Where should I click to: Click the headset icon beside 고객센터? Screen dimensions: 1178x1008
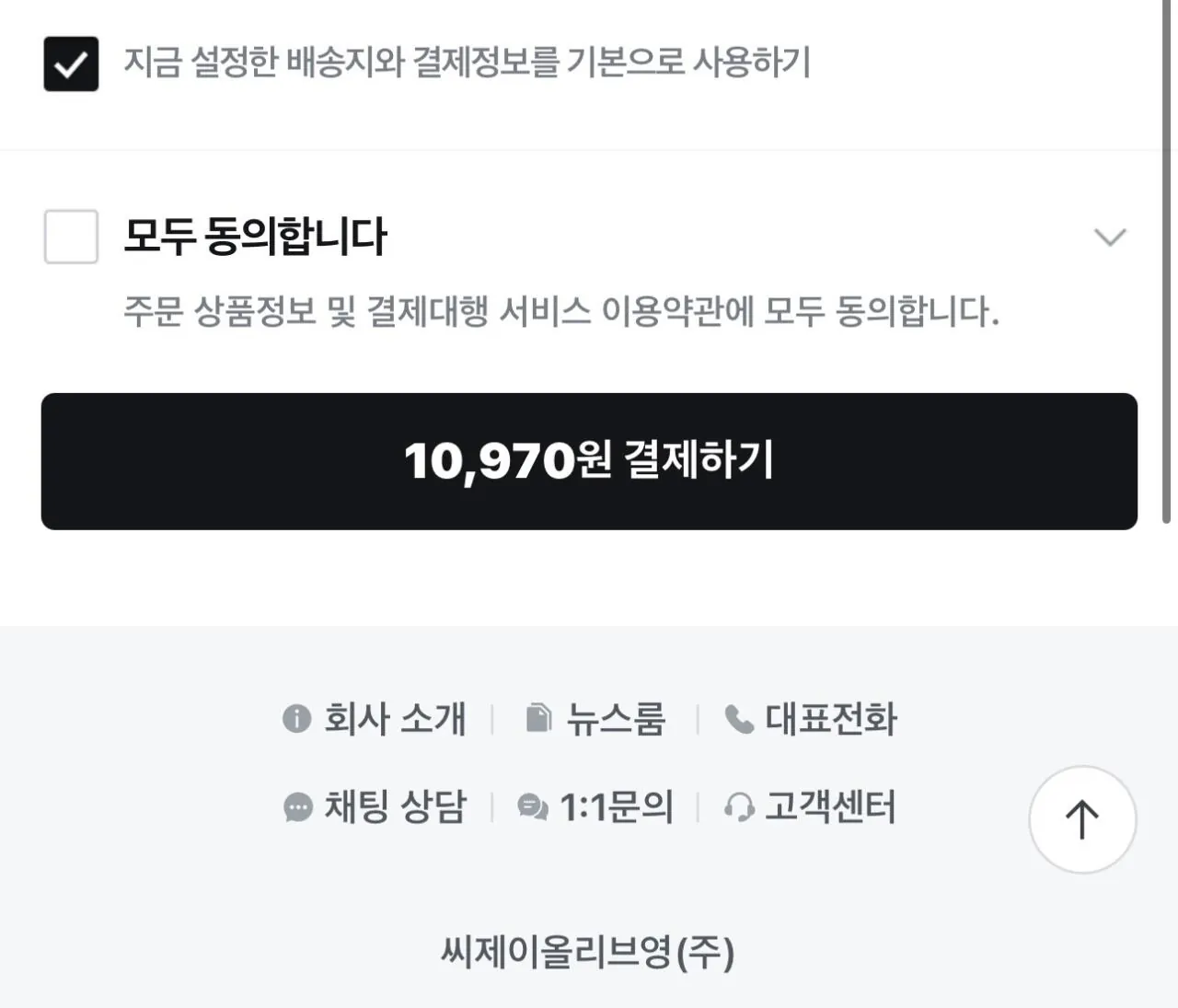[x=739, y=807]
